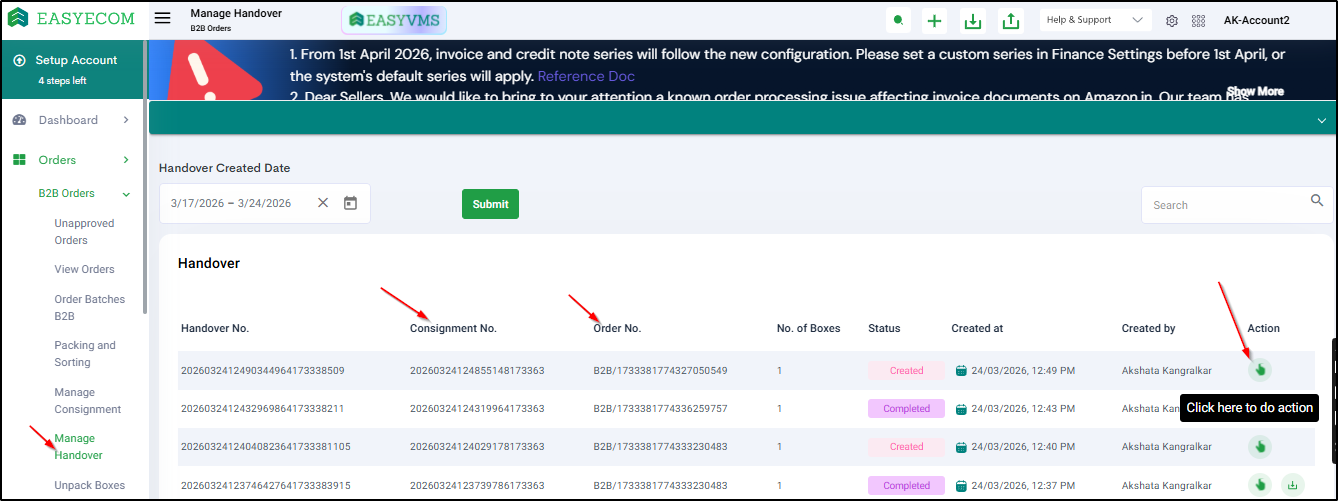Image resolution: width=1338 pixels, height=501 pixels.
Task: Click the export upload icon in header
Action: pos(1011,21)
